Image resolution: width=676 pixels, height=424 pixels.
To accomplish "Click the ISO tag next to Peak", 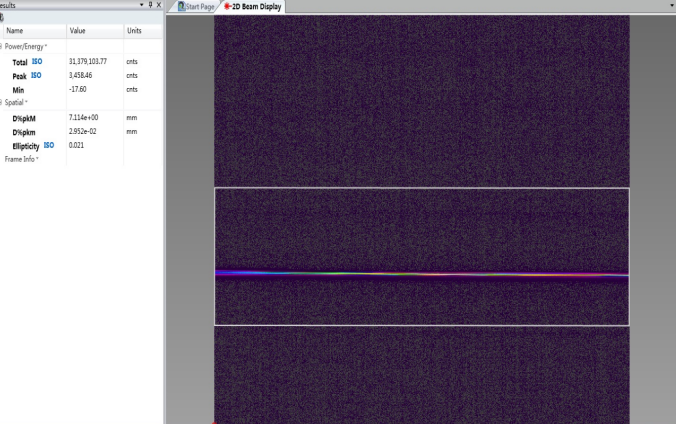I will point(36,75).
